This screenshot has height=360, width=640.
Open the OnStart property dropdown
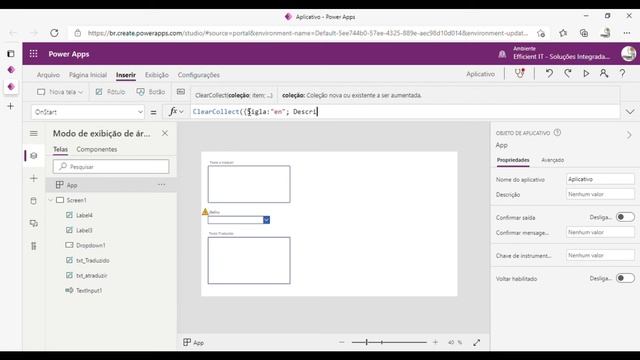tap(88, 112)
